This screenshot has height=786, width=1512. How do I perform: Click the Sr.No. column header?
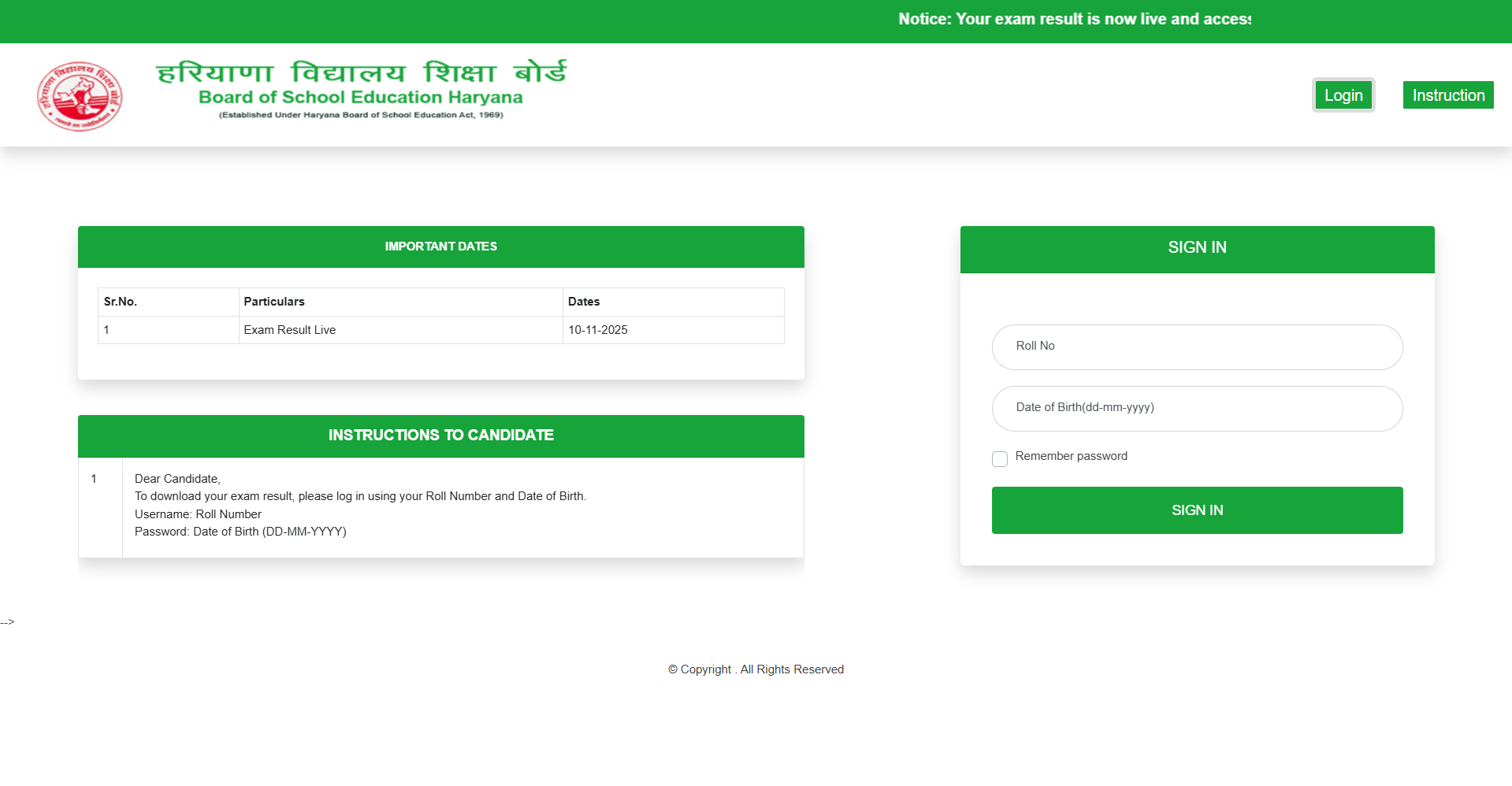pos(121,302)
